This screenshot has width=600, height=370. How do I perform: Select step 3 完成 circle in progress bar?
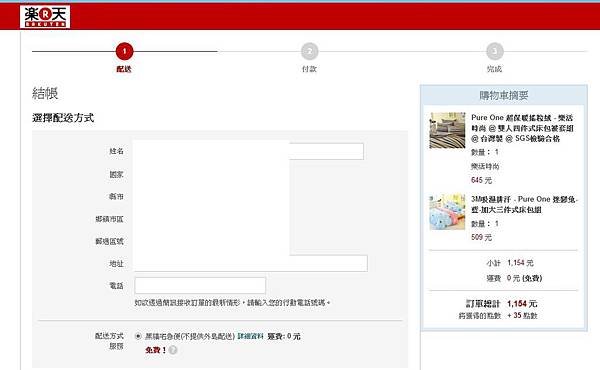[495, 51]
